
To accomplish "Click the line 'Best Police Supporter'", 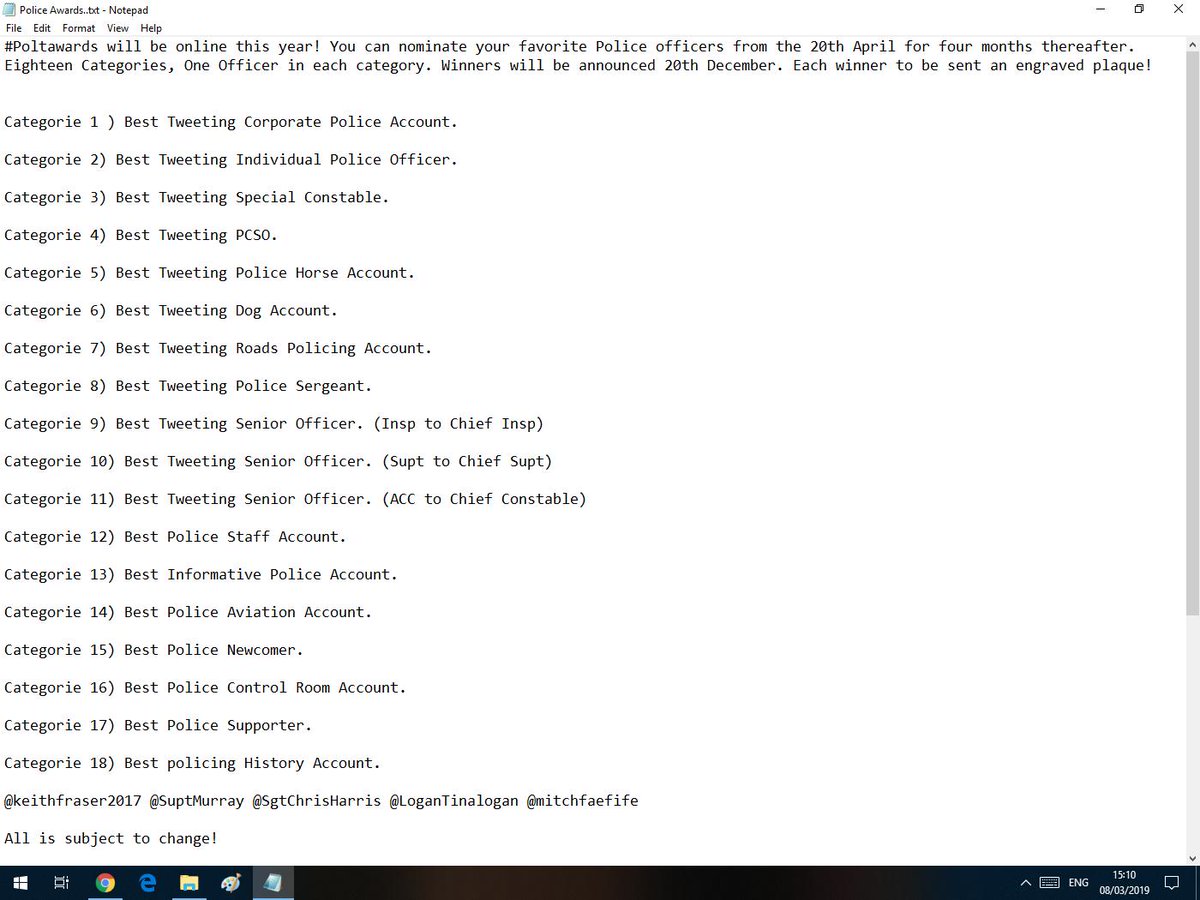I will (x=218, y=726).
